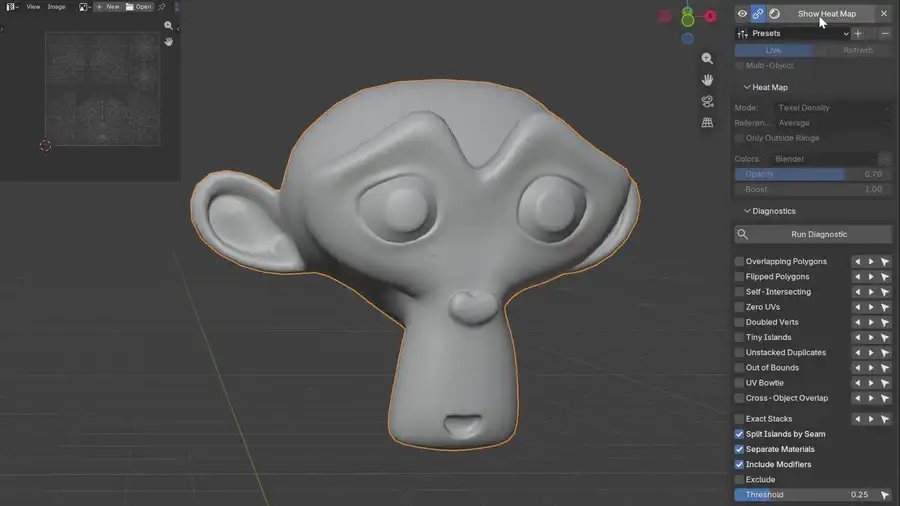
Task: Click New image button
Action: [x=108, y=7]
